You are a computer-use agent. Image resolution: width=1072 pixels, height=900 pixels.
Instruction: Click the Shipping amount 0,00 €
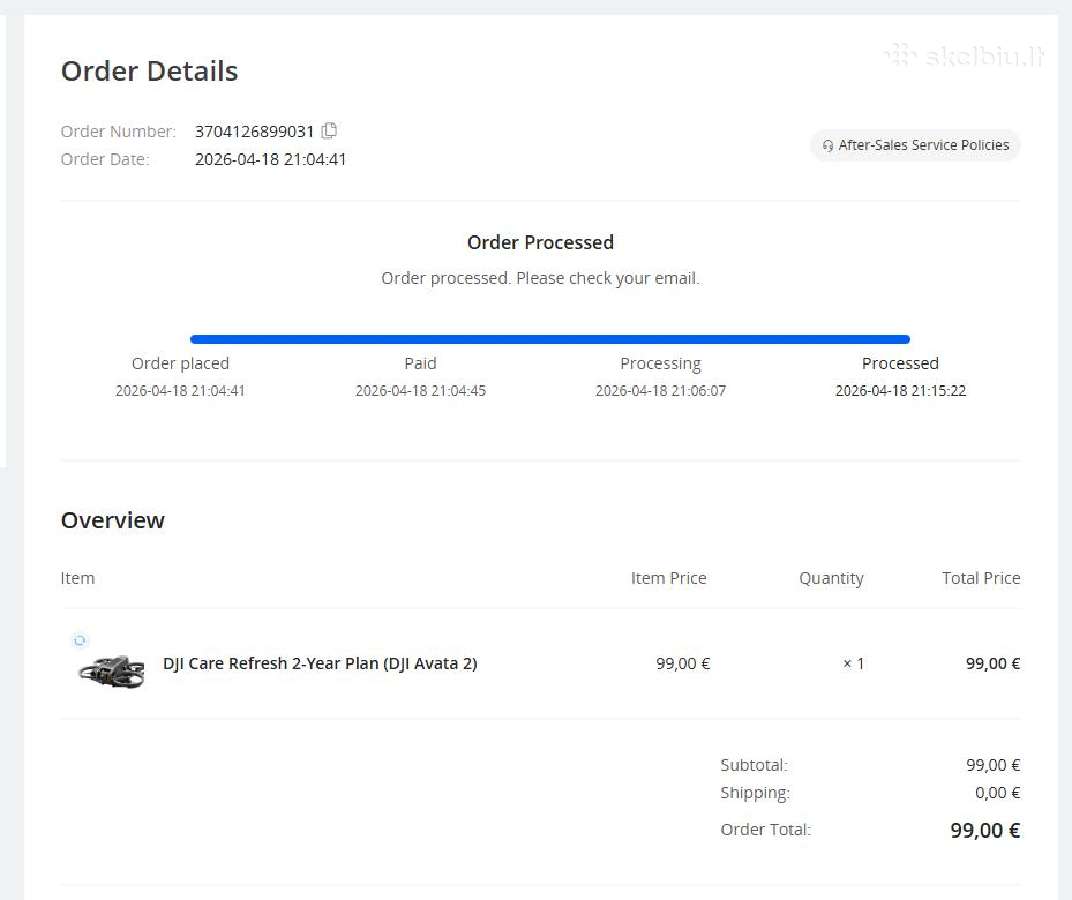tap(997, 793)
